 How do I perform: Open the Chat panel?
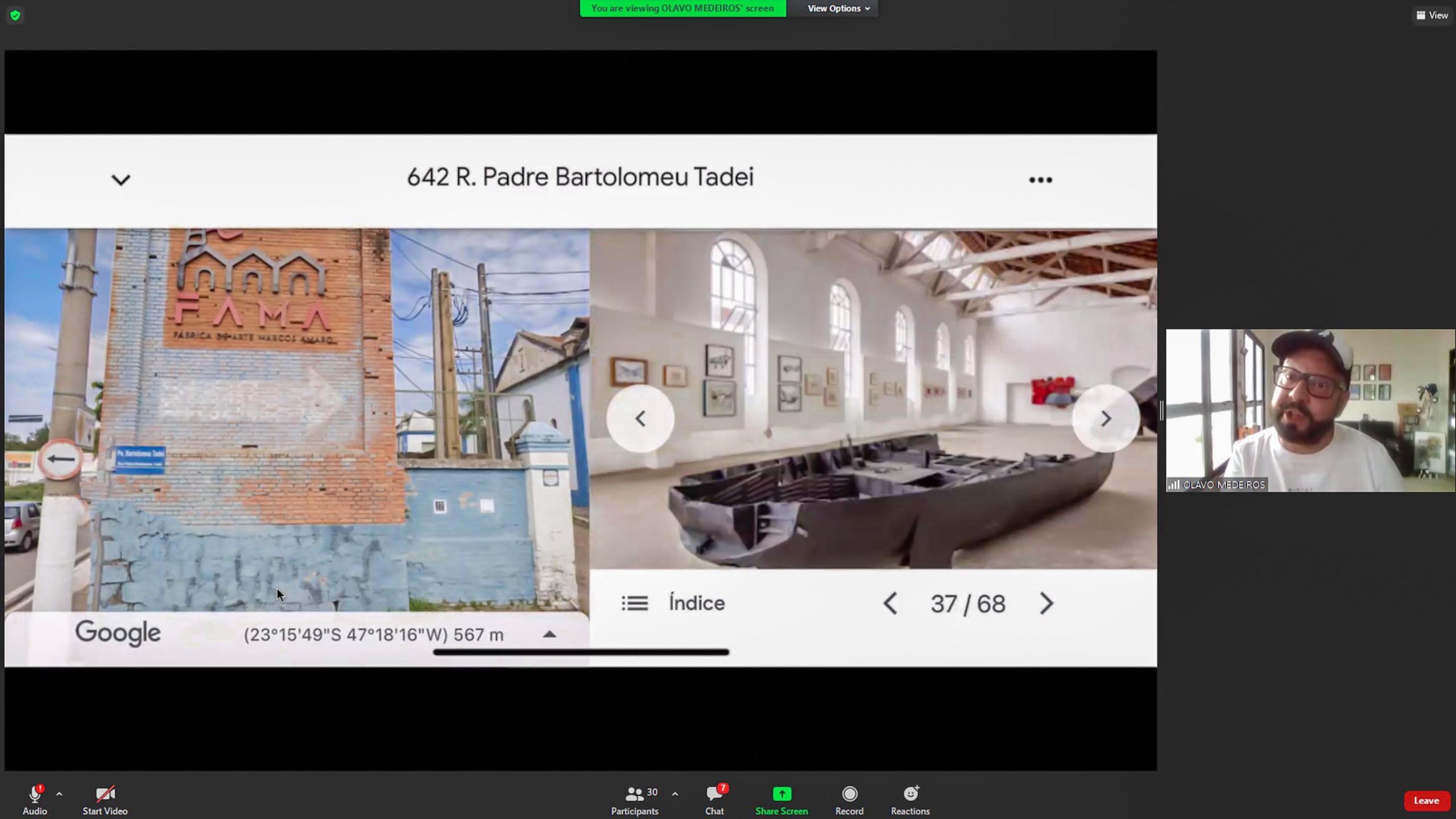[x=714, y=794]
